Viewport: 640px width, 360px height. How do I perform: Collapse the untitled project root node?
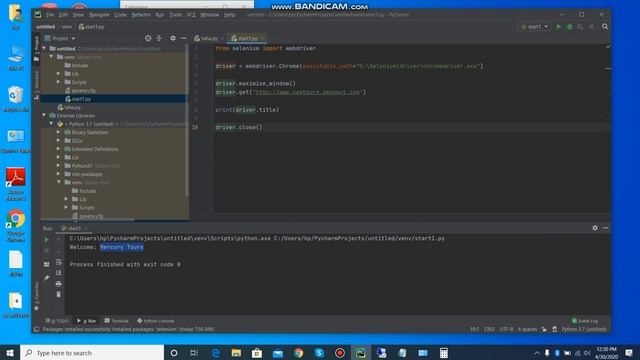click(44, 49)
